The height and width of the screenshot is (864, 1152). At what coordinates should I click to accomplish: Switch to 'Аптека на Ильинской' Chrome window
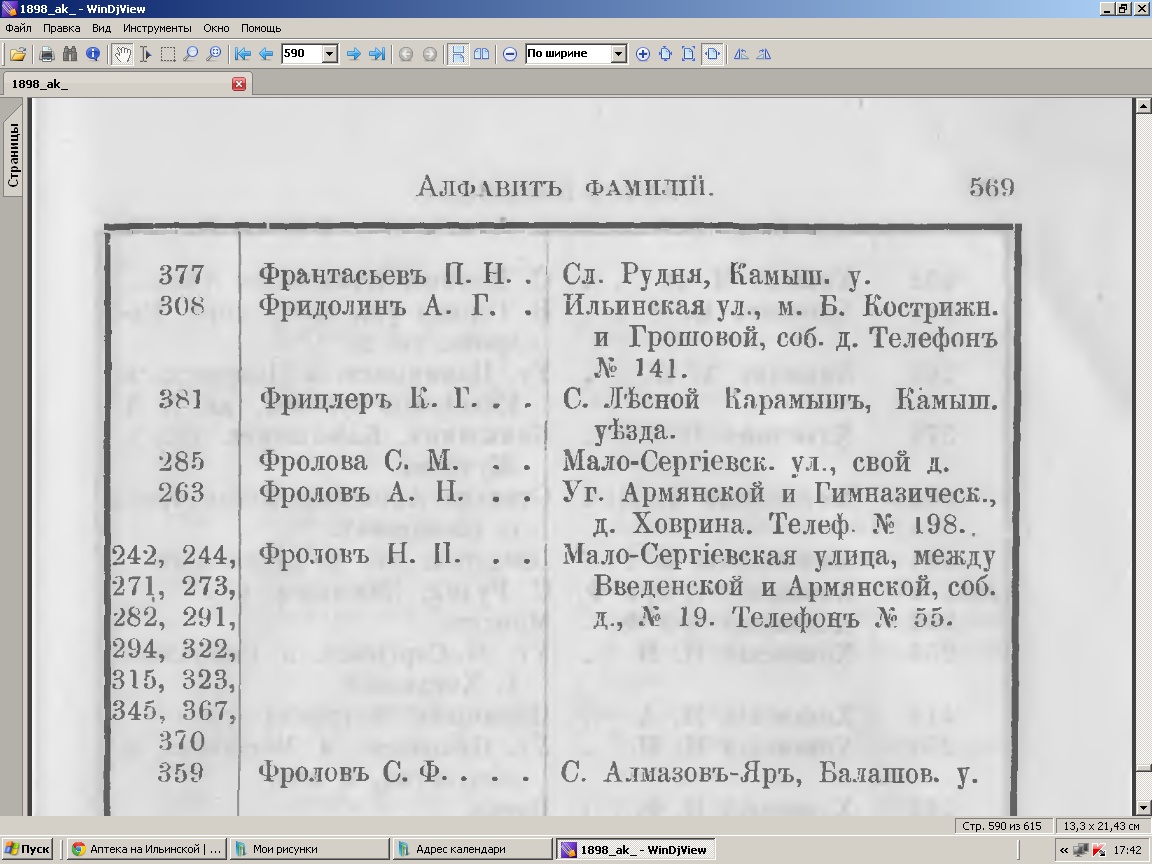click(145, 849)
